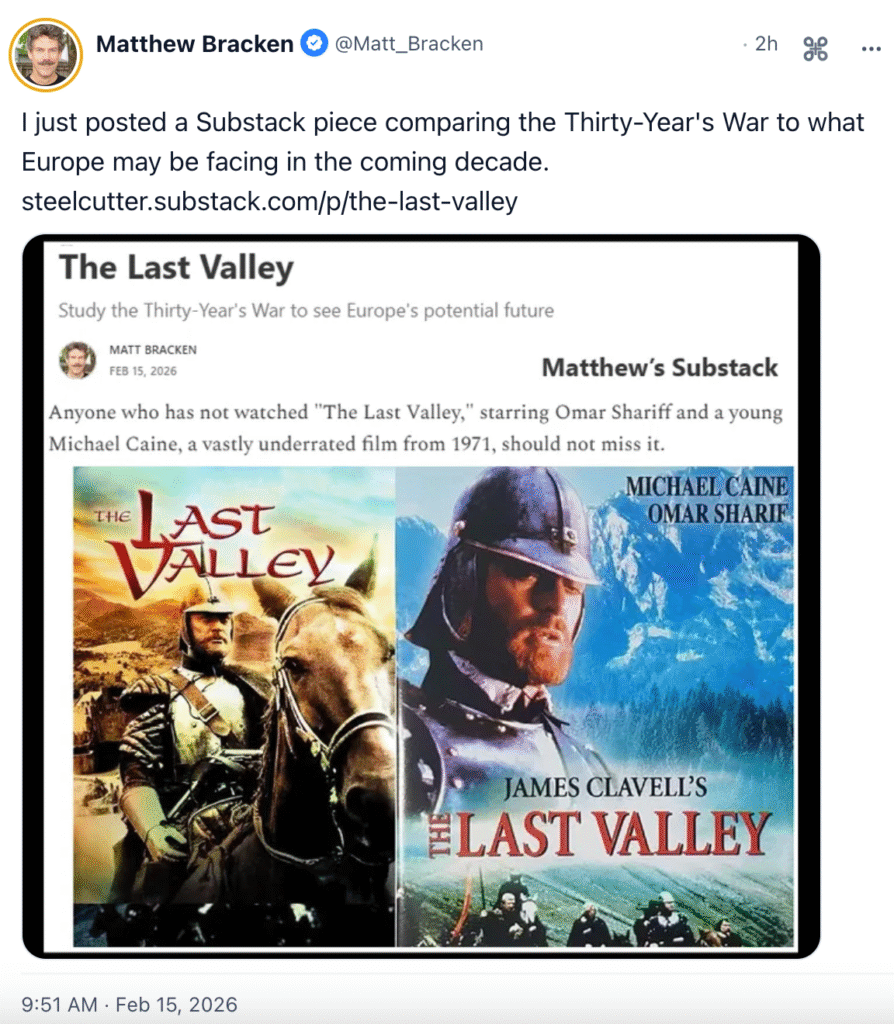Viewport: 894px width, 1024px height.
Task: Click the 2h relative timestamp
Action: [x=765, y=44]
